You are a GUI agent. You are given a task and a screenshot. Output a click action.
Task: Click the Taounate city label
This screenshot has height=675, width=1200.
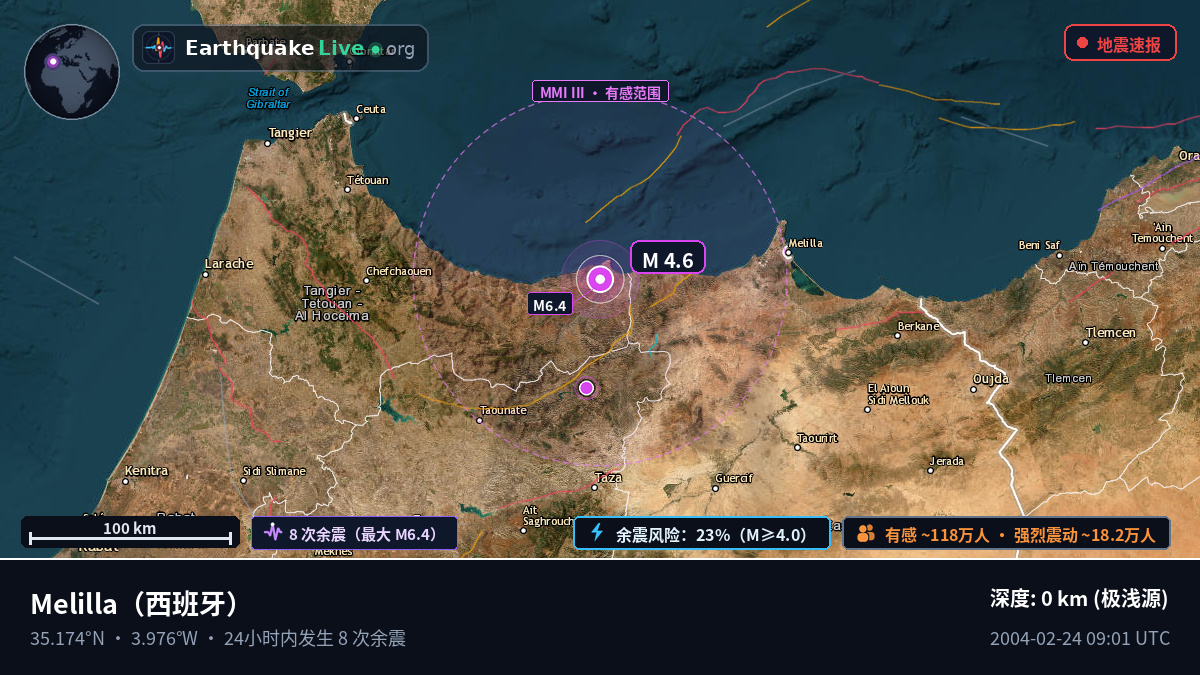tap(503, 410)
